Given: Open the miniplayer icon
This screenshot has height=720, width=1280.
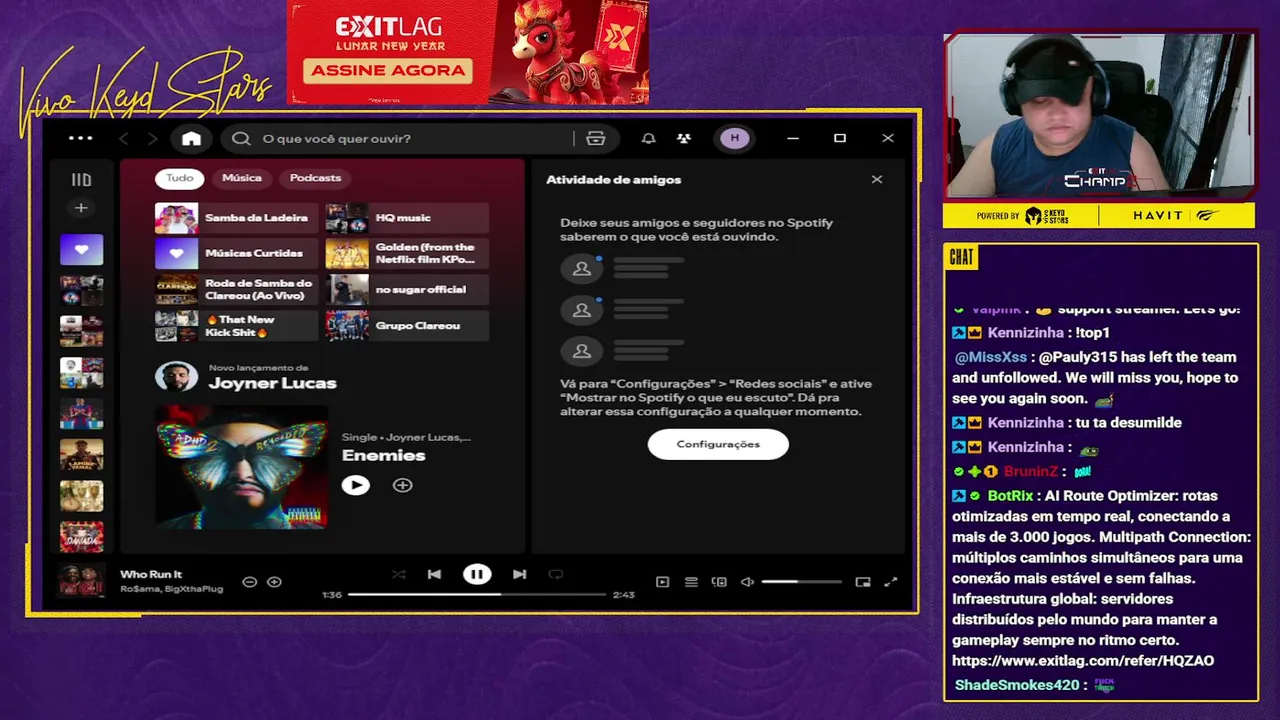Looking at the screenshot, I should tap(863, 582).
